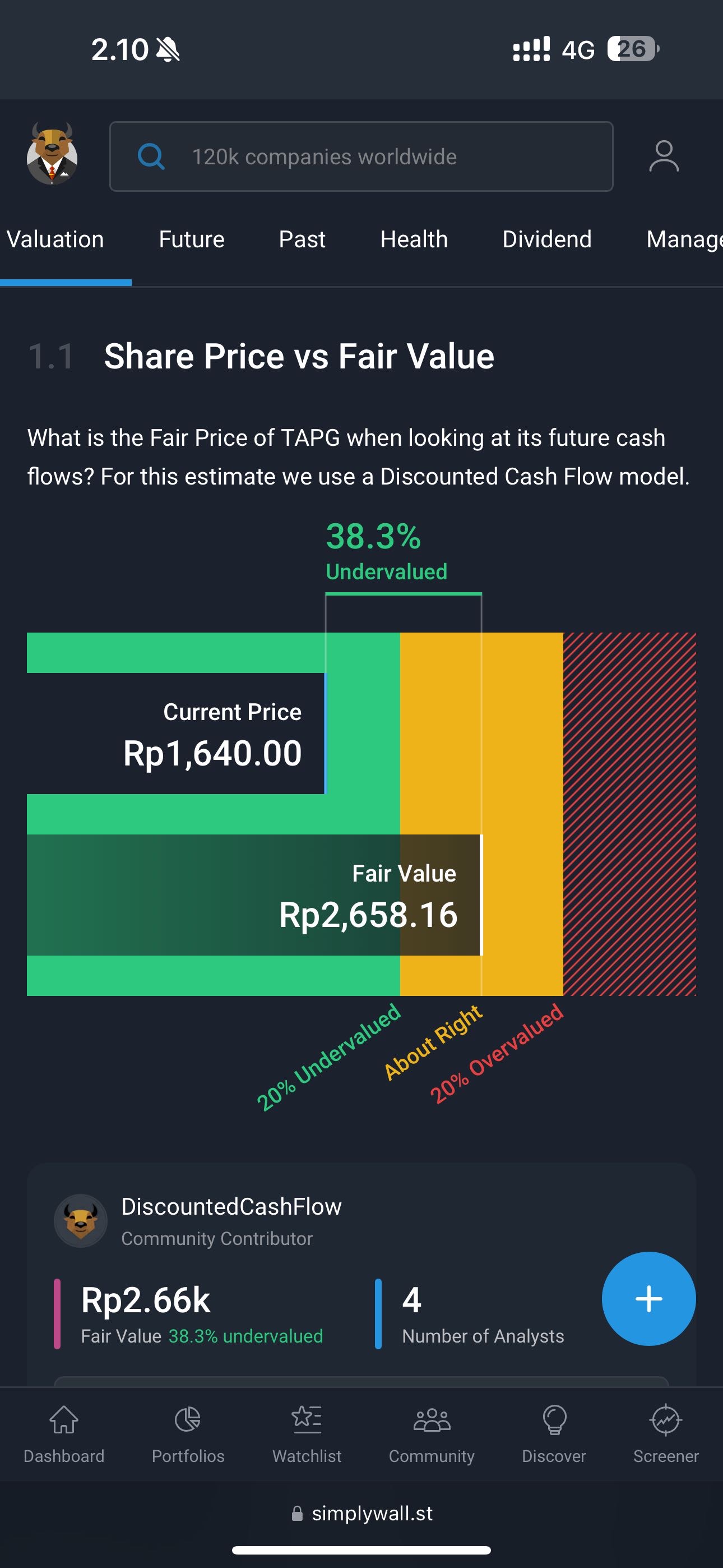The image size is (723, 1568).
Task: Switch to the Past tab
Action: tap(302, 239)
